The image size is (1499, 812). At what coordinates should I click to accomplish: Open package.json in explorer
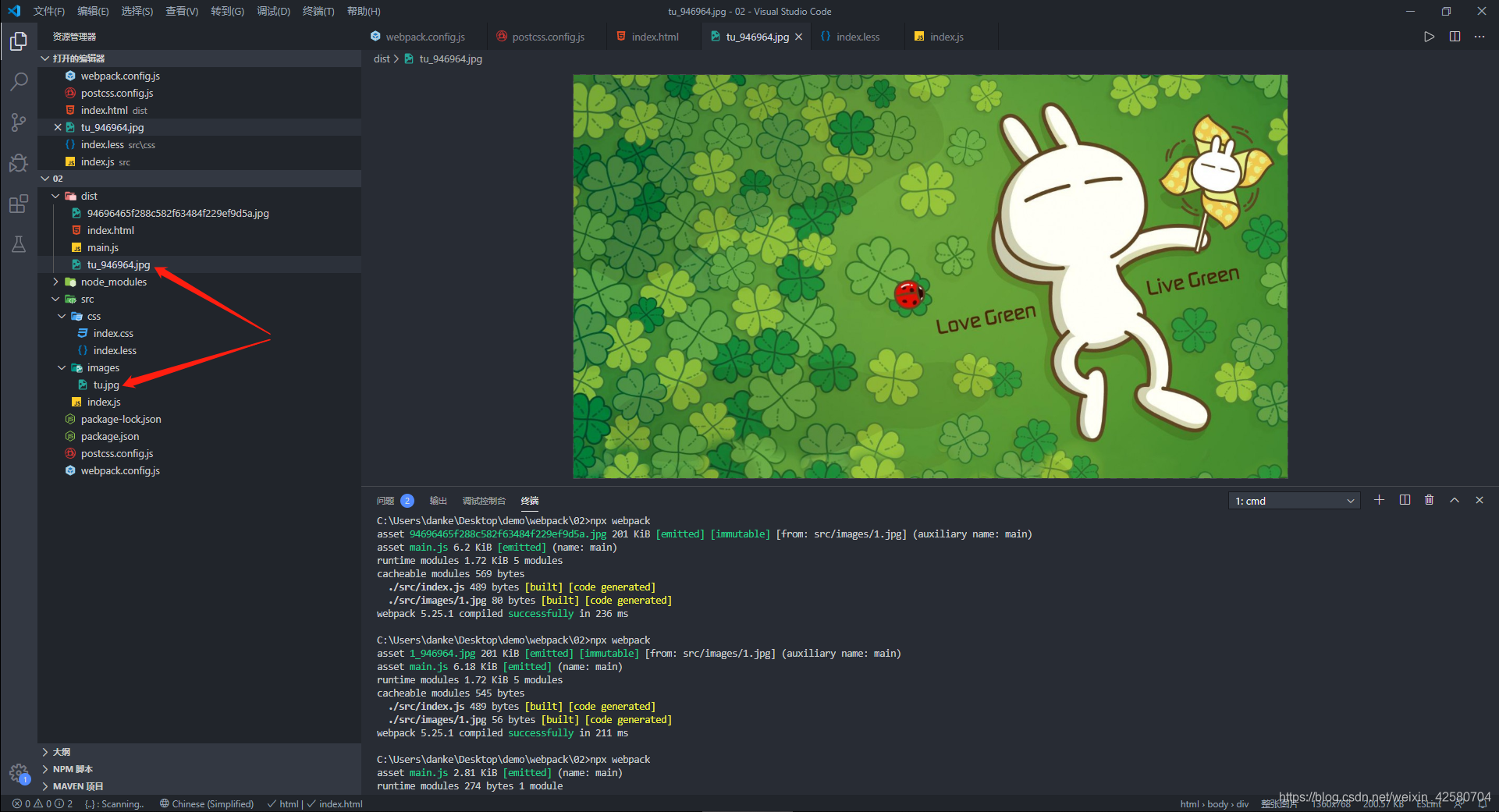point(110,436)
